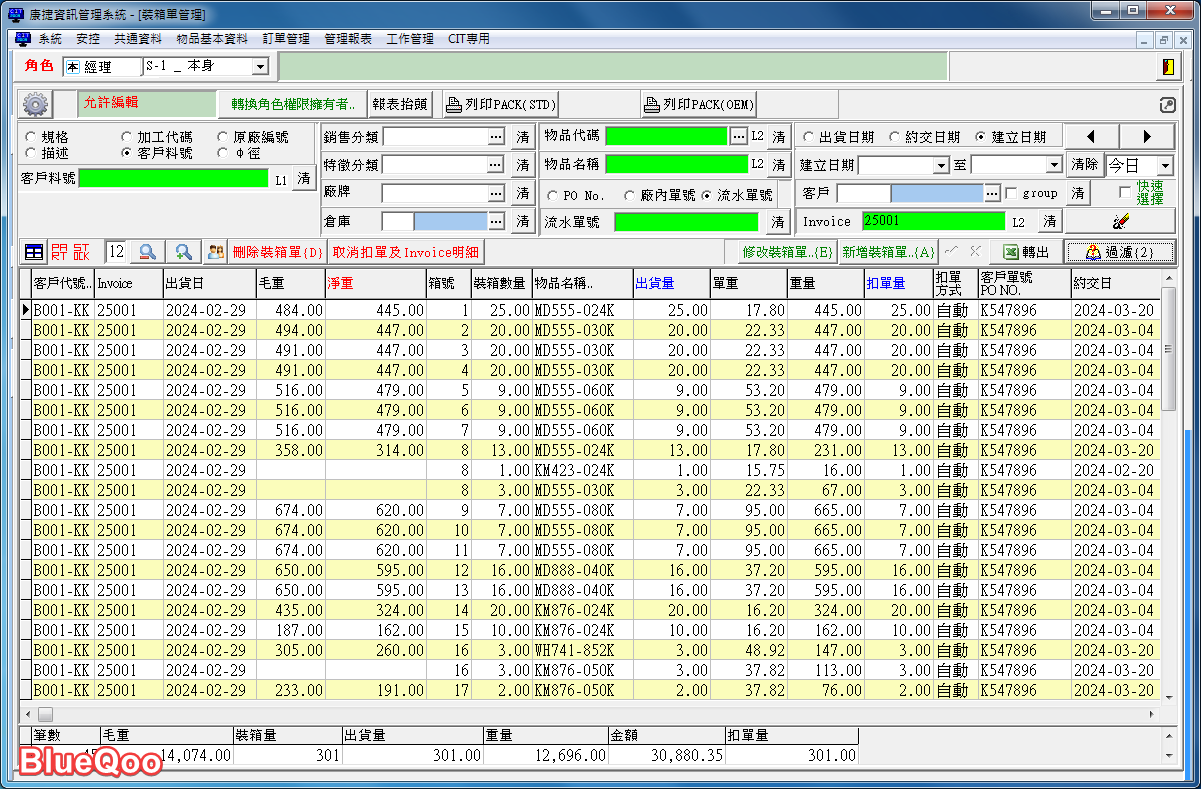Screen dimensions: 1201x789
Task: Click the grid table view icon
Action: point(34,252)
